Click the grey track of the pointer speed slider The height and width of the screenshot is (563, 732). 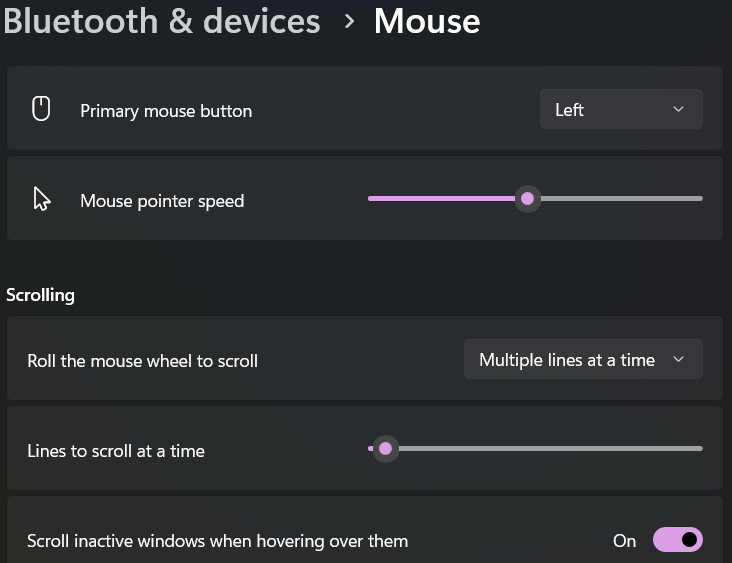click(620, 199)
